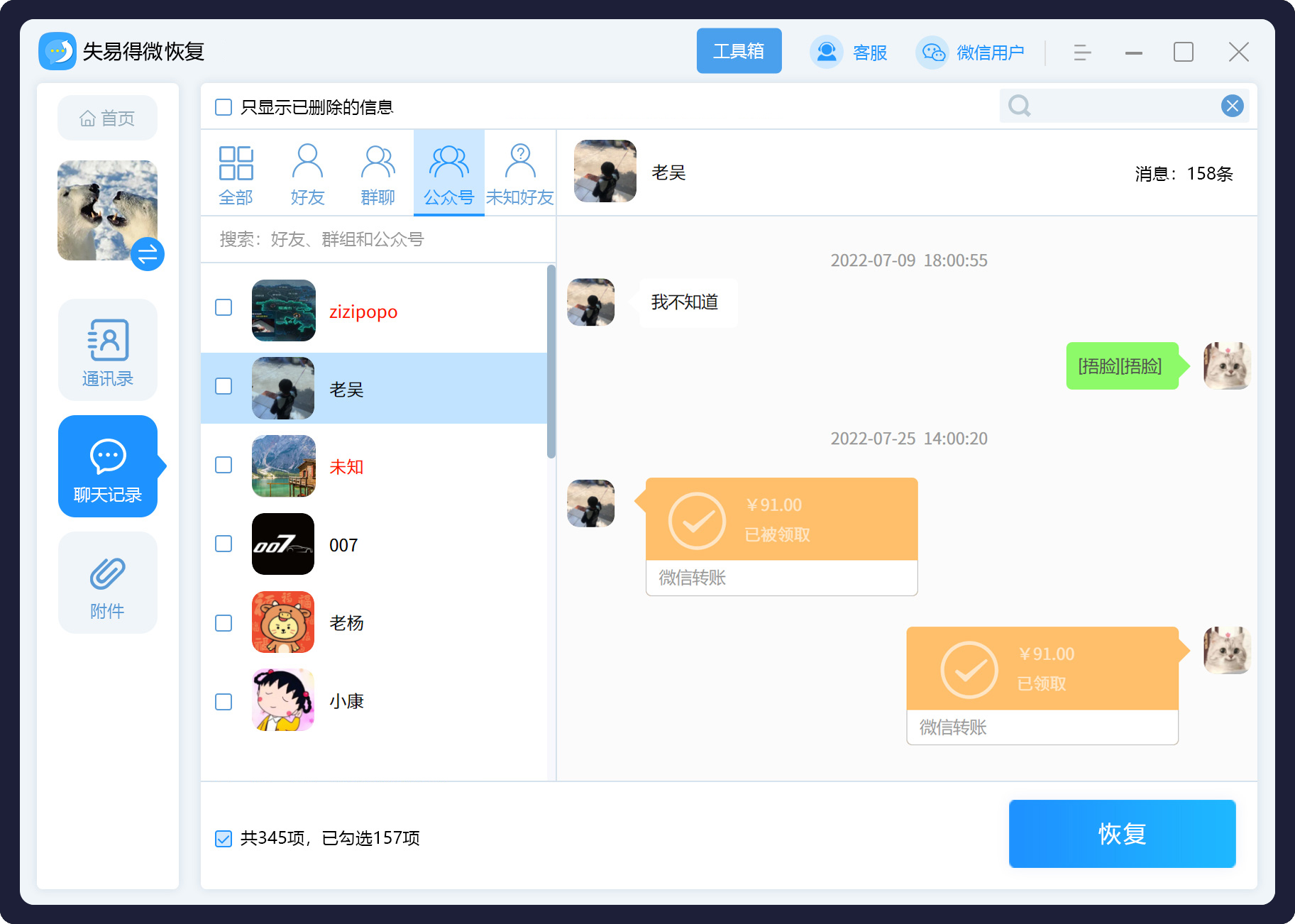The image size is (1295, 924).
Task: Select the 聊天记录 chat records panel
Action: click(x=107, y=466)
